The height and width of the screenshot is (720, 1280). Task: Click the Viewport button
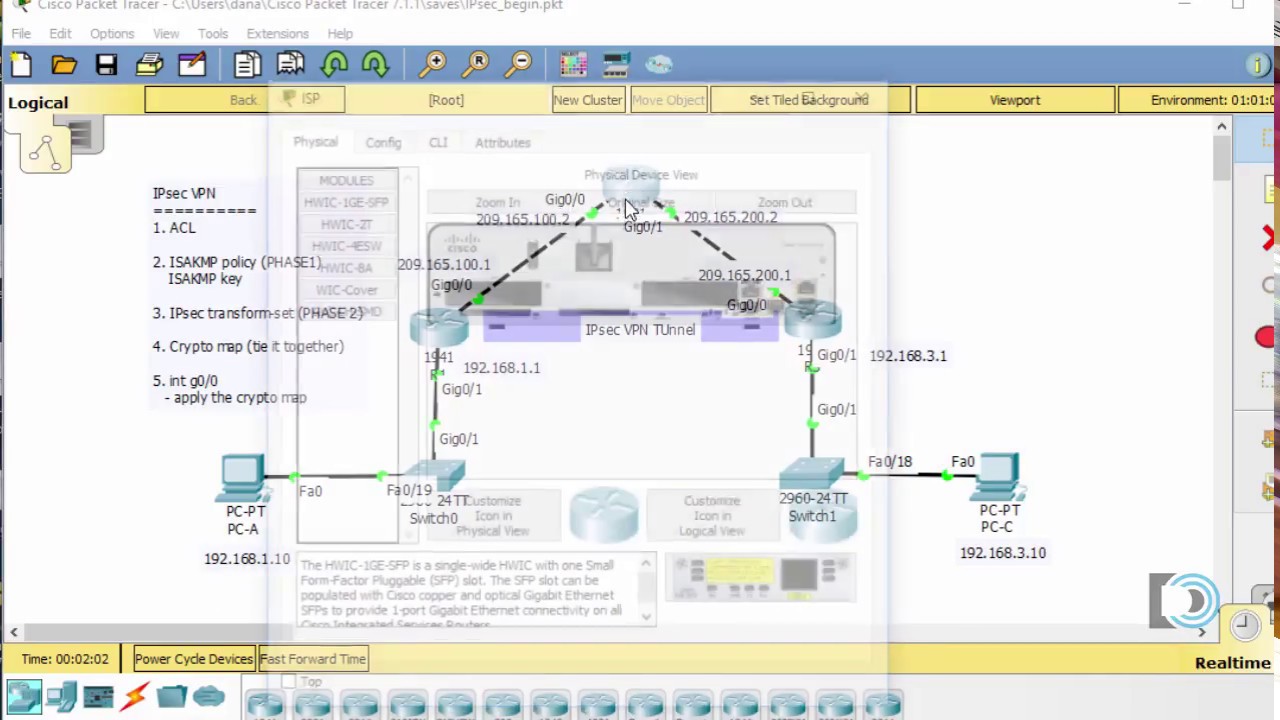(1015, 100)
